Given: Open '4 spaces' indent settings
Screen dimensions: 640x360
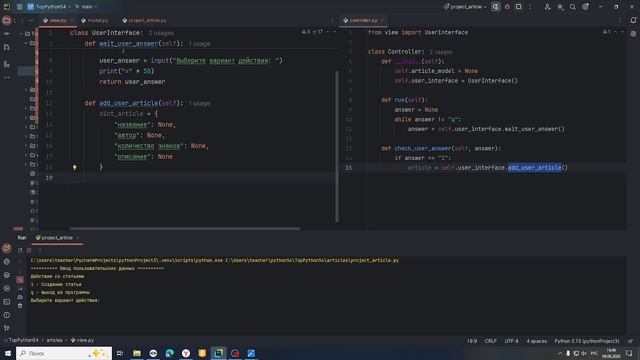Looking at the screenshot, I should [x=536, y=341].
